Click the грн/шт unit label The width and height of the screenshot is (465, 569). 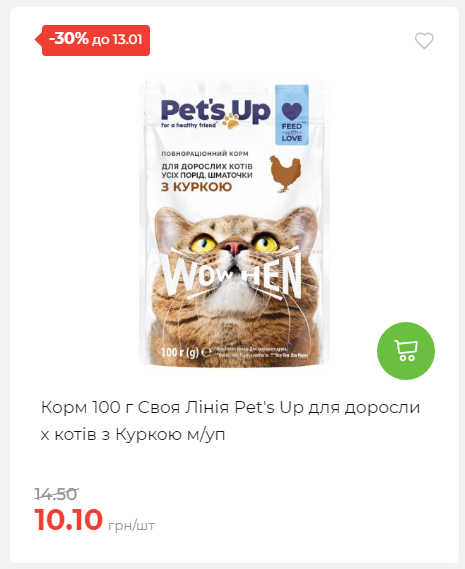pos(131,525)
